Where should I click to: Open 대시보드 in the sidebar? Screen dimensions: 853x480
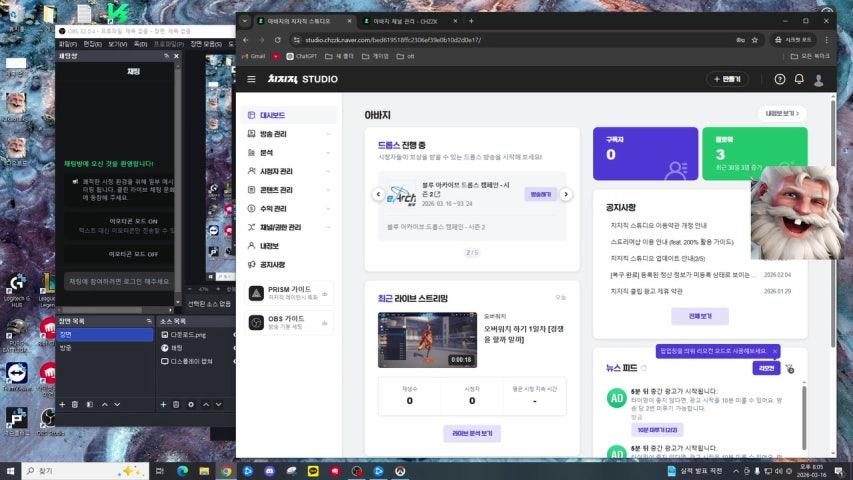coord(273,115)
